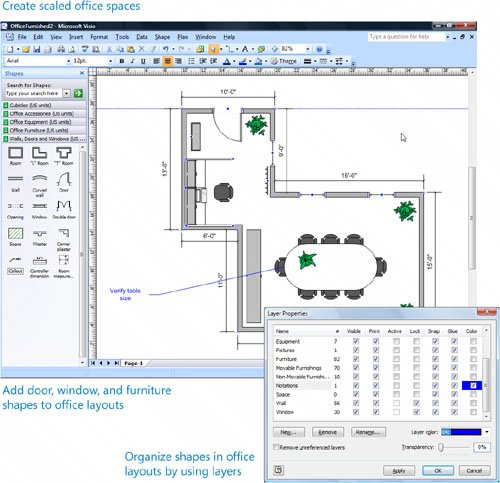Check Remove unreferenced layers option
The width and height of the screenshot is (500, 483).
pos(276,447)
